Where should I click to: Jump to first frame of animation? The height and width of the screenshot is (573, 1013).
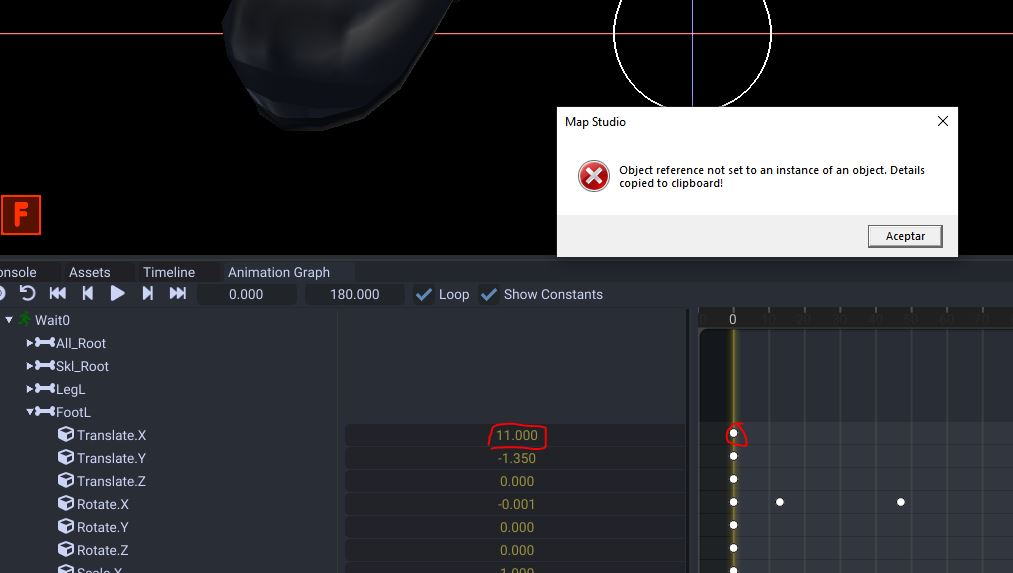[57, 293]
